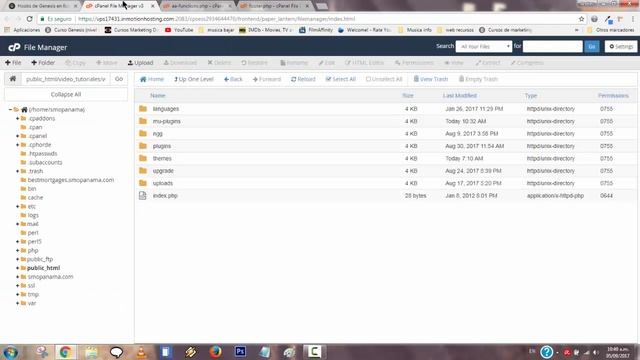Click the cPanel logo in the header
Screen dimensions: 640x360
click(14, 47)
